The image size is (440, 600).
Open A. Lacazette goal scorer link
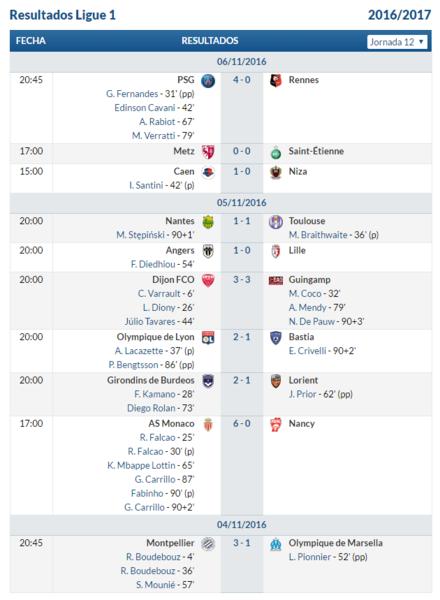click(x=139, y=351)
